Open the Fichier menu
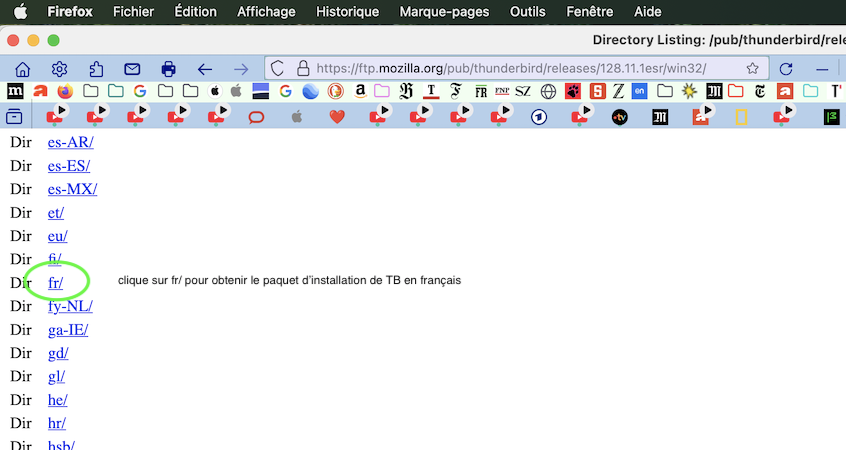This screenshot has width=846, height=450. (x=133, y=11)
